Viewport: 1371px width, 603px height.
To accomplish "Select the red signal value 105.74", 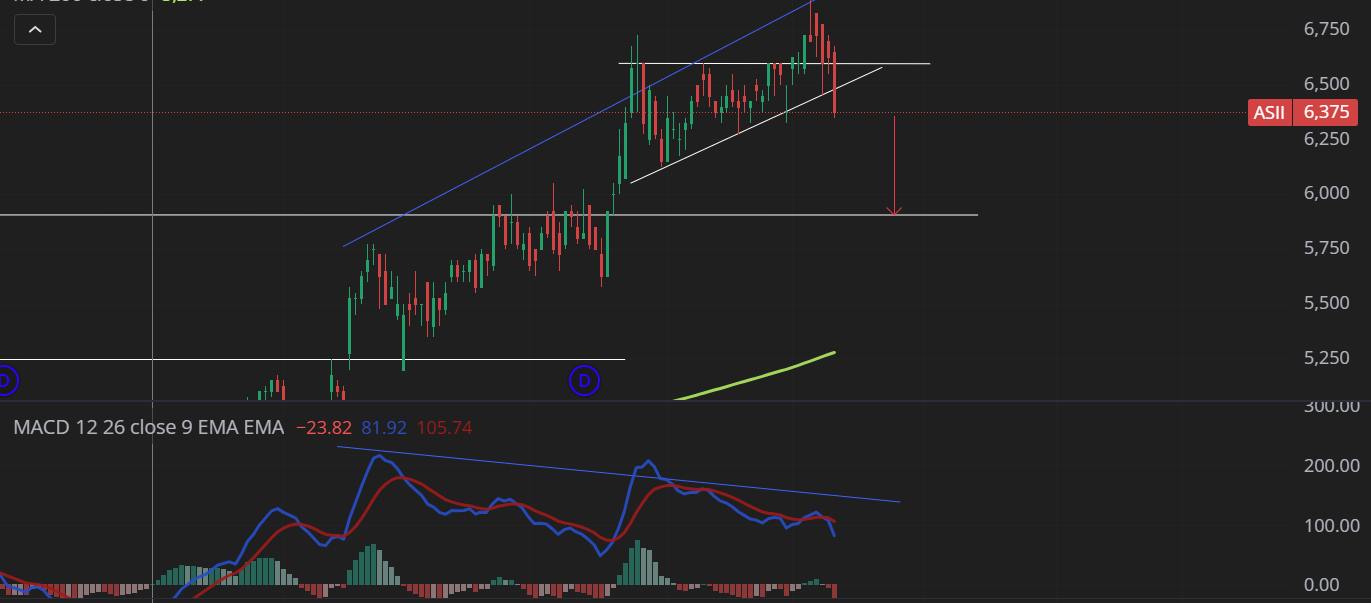I will click(x=444, y=428).
